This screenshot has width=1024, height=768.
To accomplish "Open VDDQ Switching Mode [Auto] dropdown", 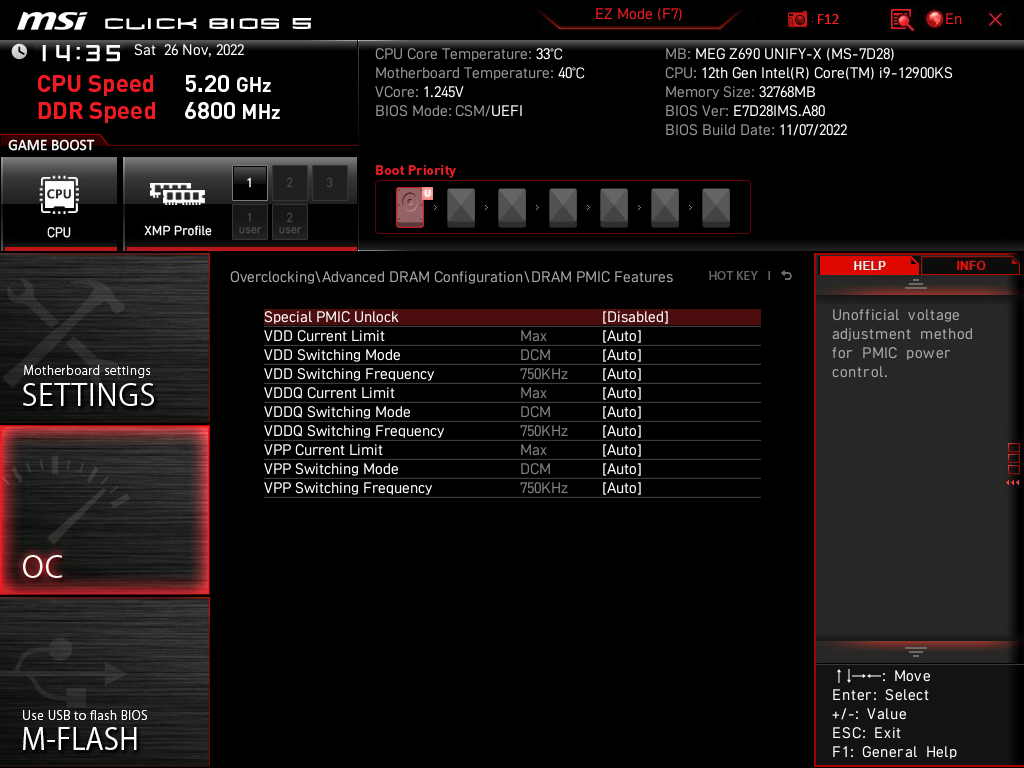I will coord(622,411).
